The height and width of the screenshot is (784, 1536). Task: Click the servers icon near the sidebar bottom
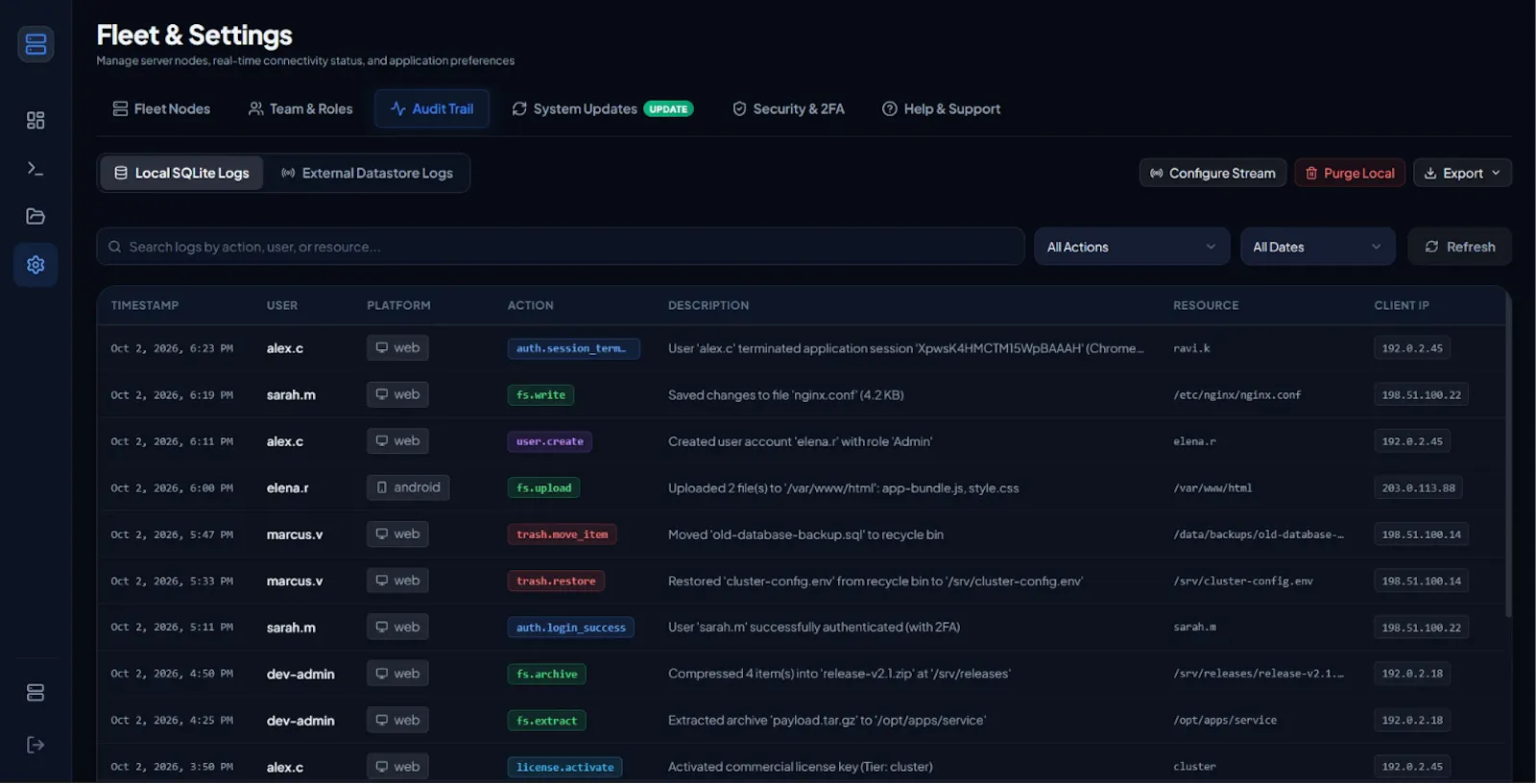[36, 693]
